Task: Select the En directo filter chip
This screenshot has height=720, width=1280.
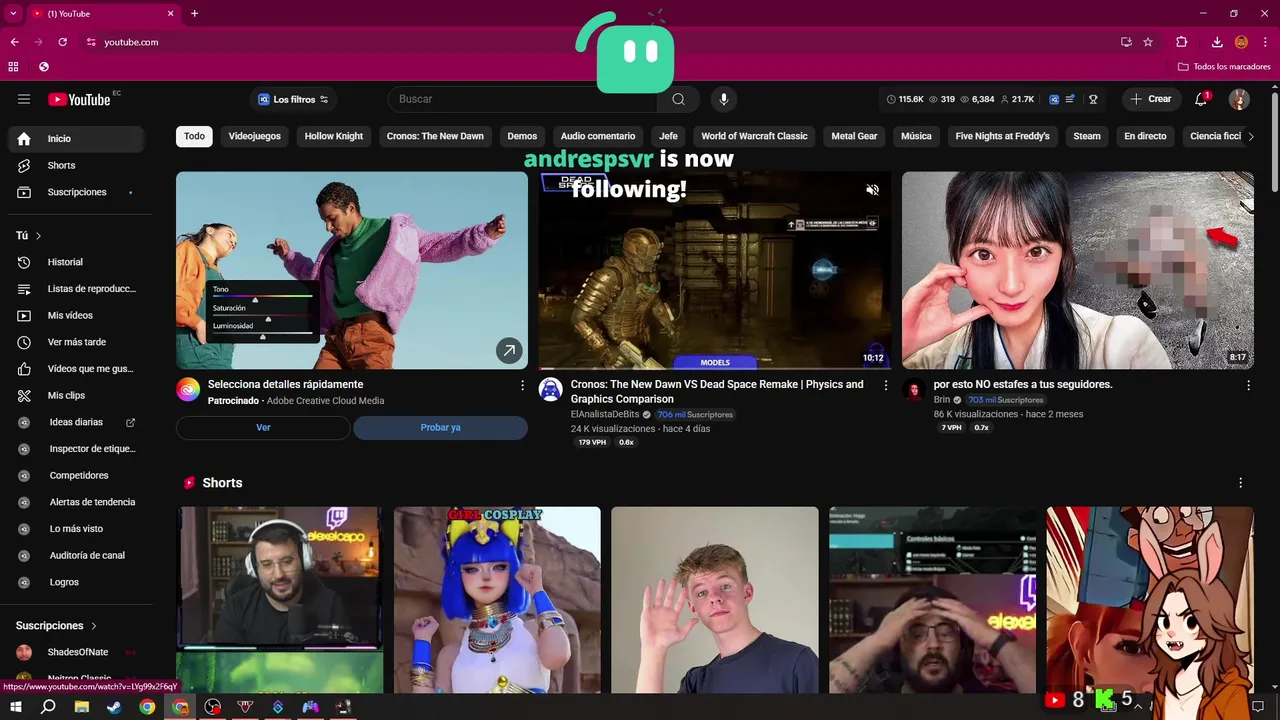Action: [x=1145, y=136]
